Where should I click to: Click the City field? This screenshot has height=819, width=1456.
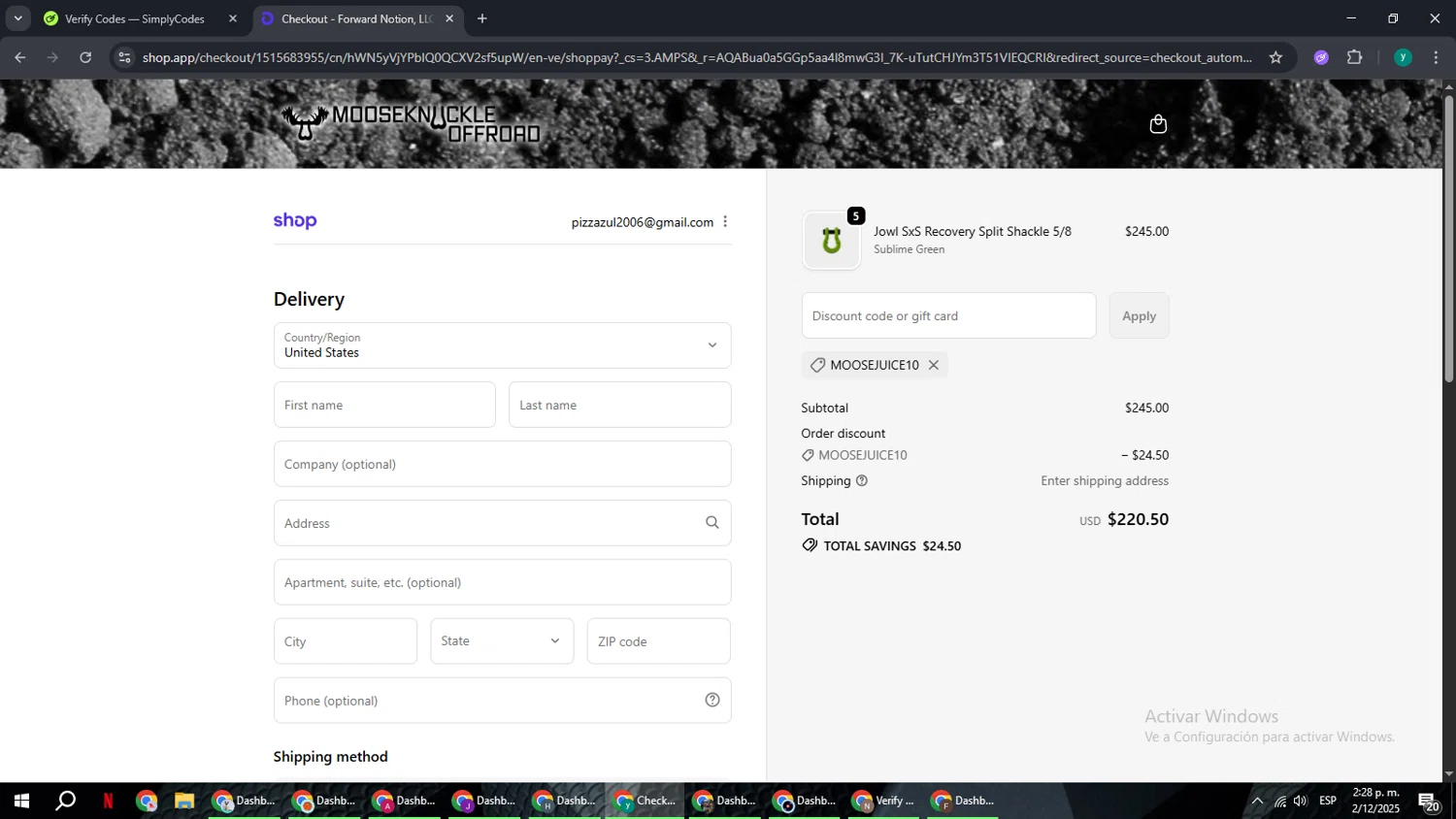(346, 641)
